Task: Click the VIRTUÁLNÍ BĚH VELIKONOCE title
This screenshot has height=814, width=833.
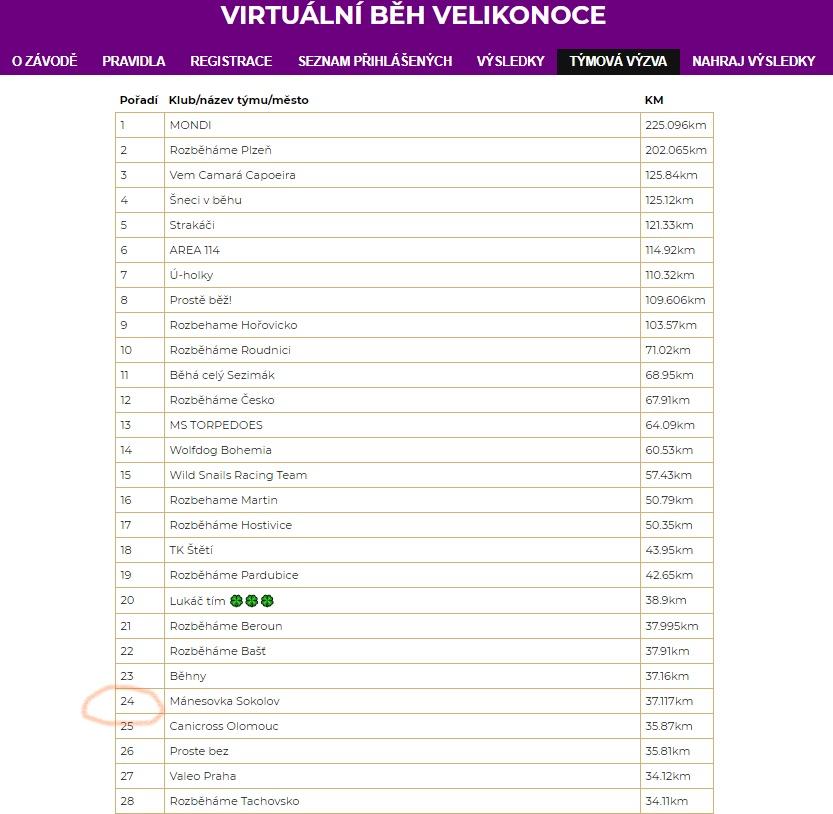Action: pos(413,16)
